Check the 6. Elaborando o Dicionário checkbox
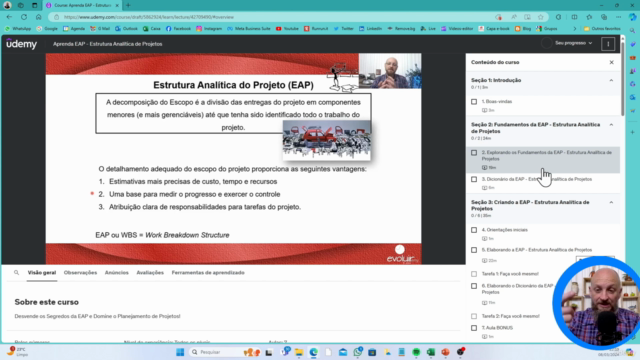Image resolution: width=640 pixels, height=360 pixels. pyautogui.click(x=474, y=286)
